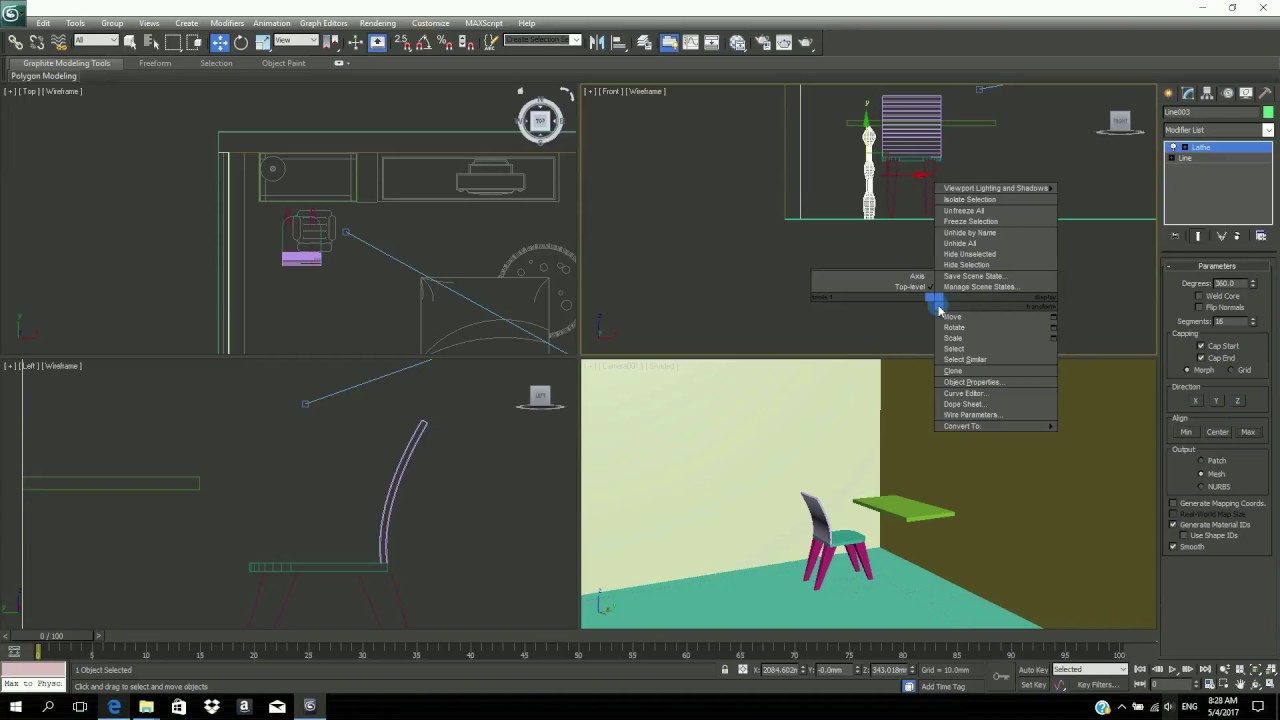Activate the Select and Scale tool
The height and width of the screenshot is (720, 1280).
pyautogui.click(x=262, y=42)
